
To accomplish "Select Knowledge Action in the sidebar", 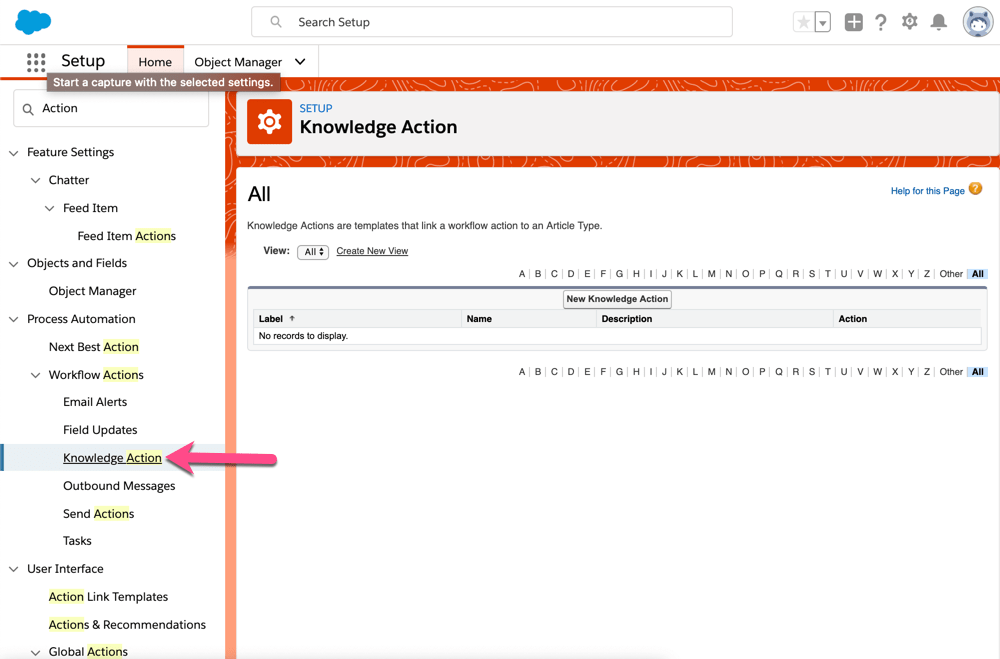I will point(112,458).
